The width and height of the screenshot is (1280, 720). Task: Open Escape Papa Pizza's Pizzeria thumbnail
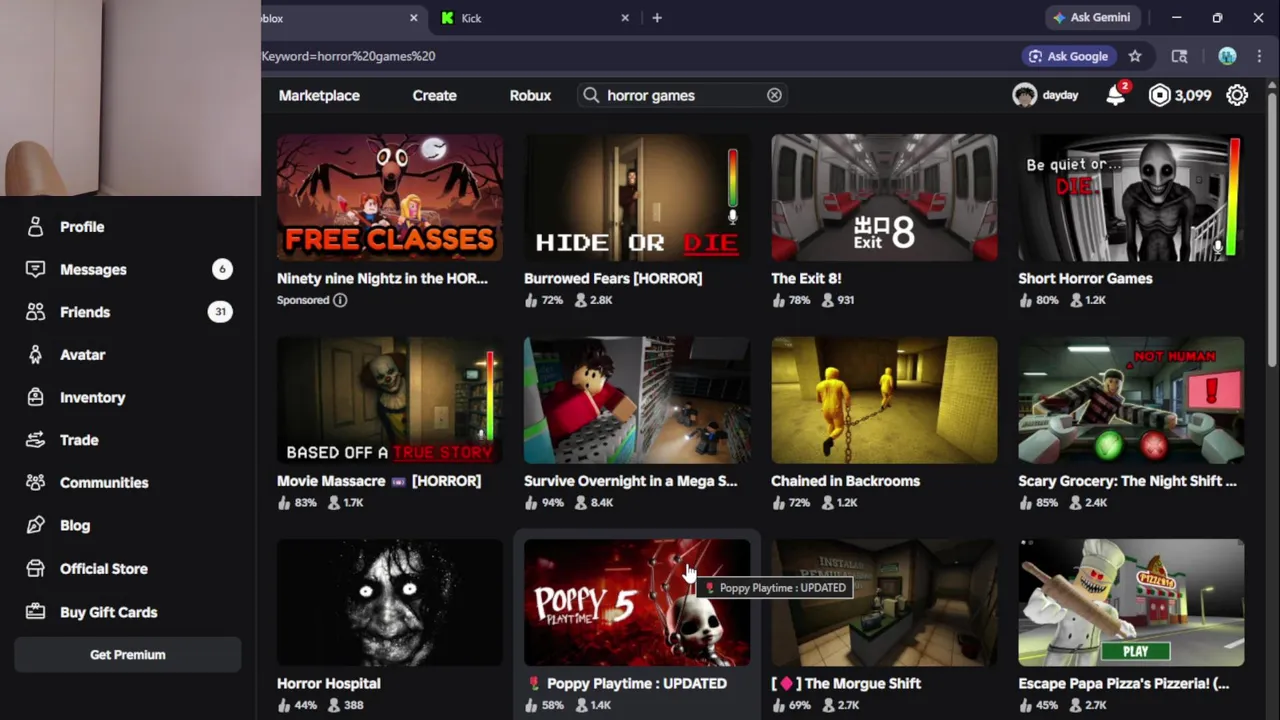[x=1131, y=602]
